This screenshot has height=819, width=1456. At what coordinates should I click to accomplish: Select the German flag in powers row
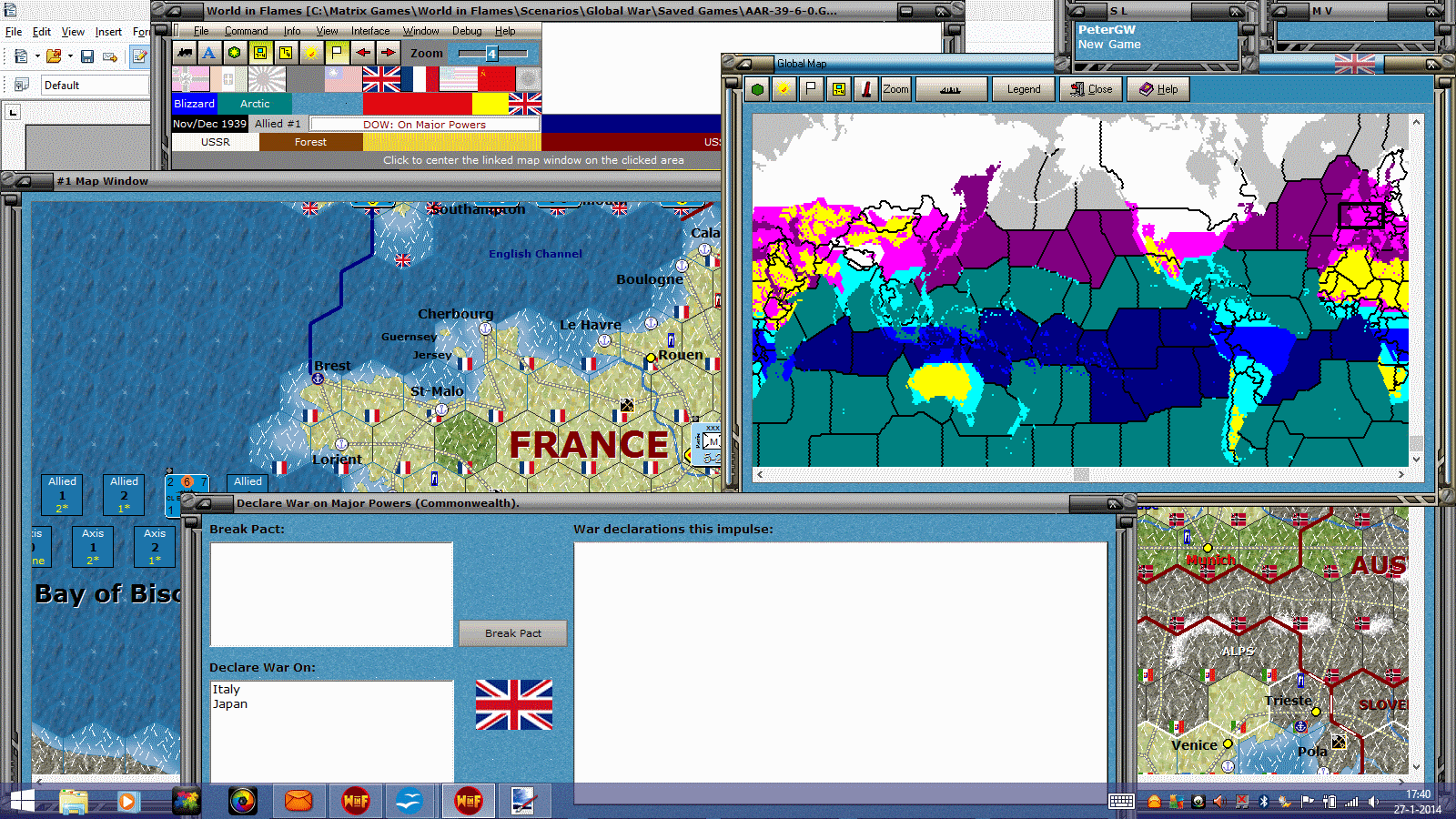[x=190, y=79]
